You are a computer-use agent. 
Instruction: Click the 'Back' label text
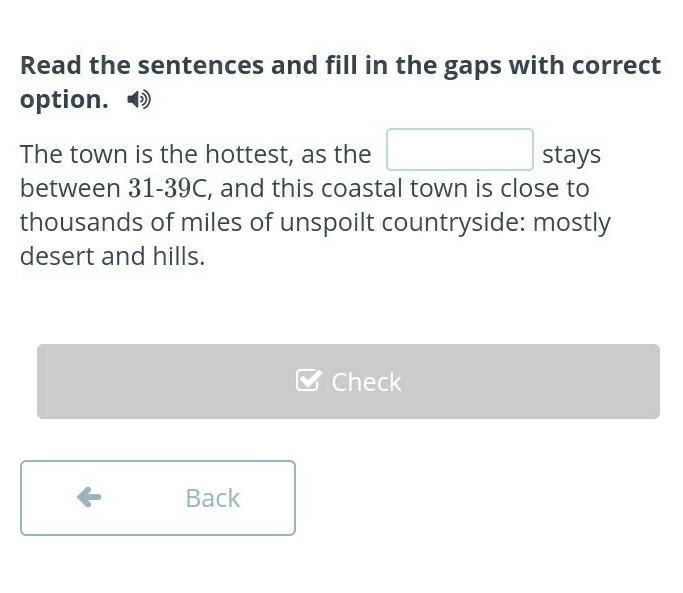tap(212, 497)
